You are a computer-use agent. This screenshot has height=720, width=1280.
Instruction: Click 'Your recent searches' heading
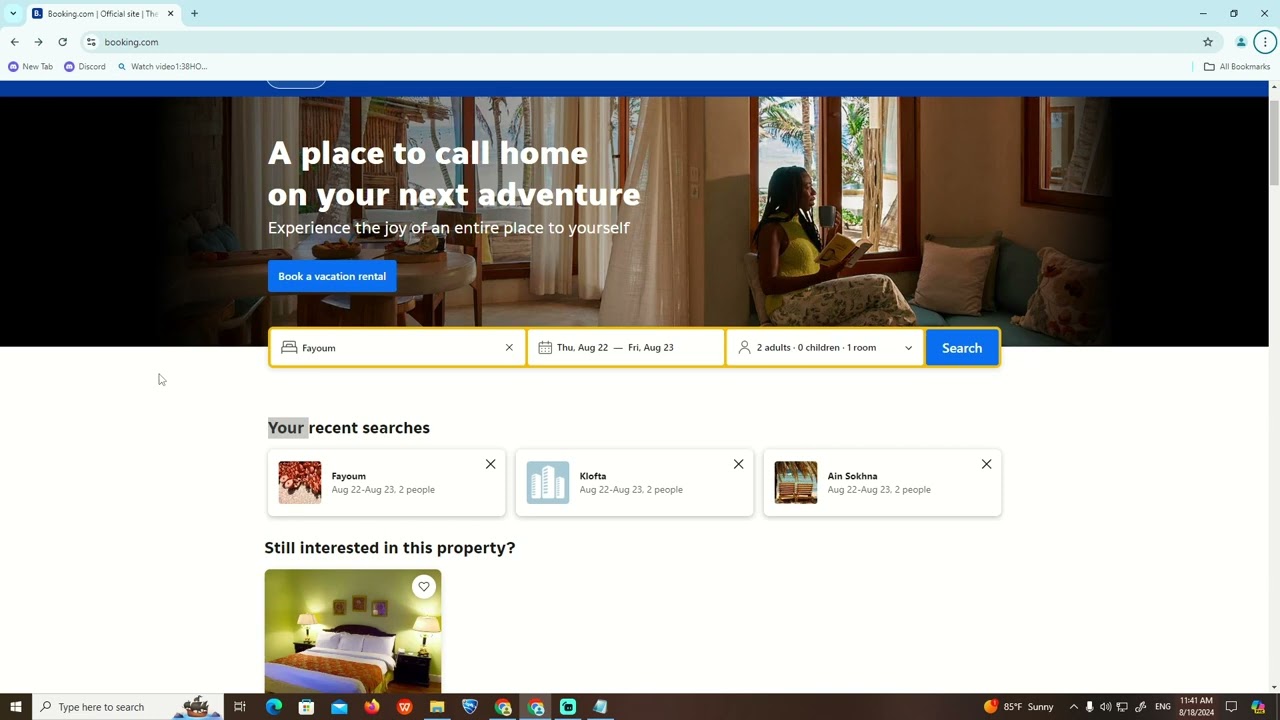click(349, 428)
